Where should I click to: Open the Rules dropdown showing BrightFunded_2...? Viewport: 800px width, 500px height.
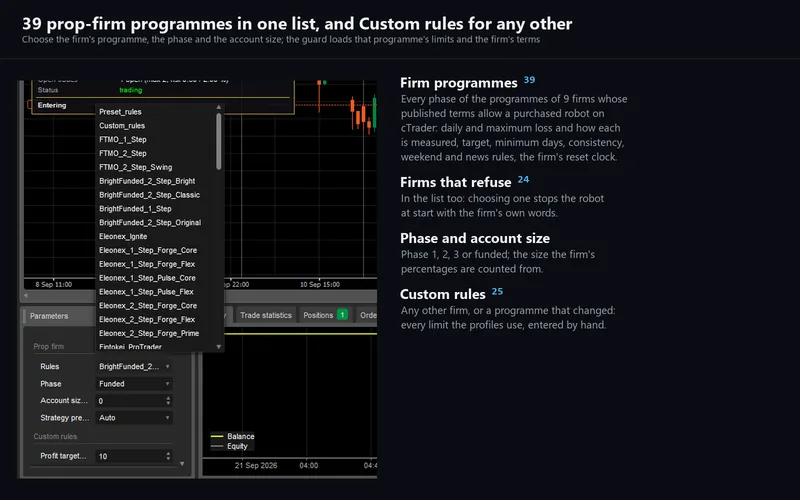[134, 366]
